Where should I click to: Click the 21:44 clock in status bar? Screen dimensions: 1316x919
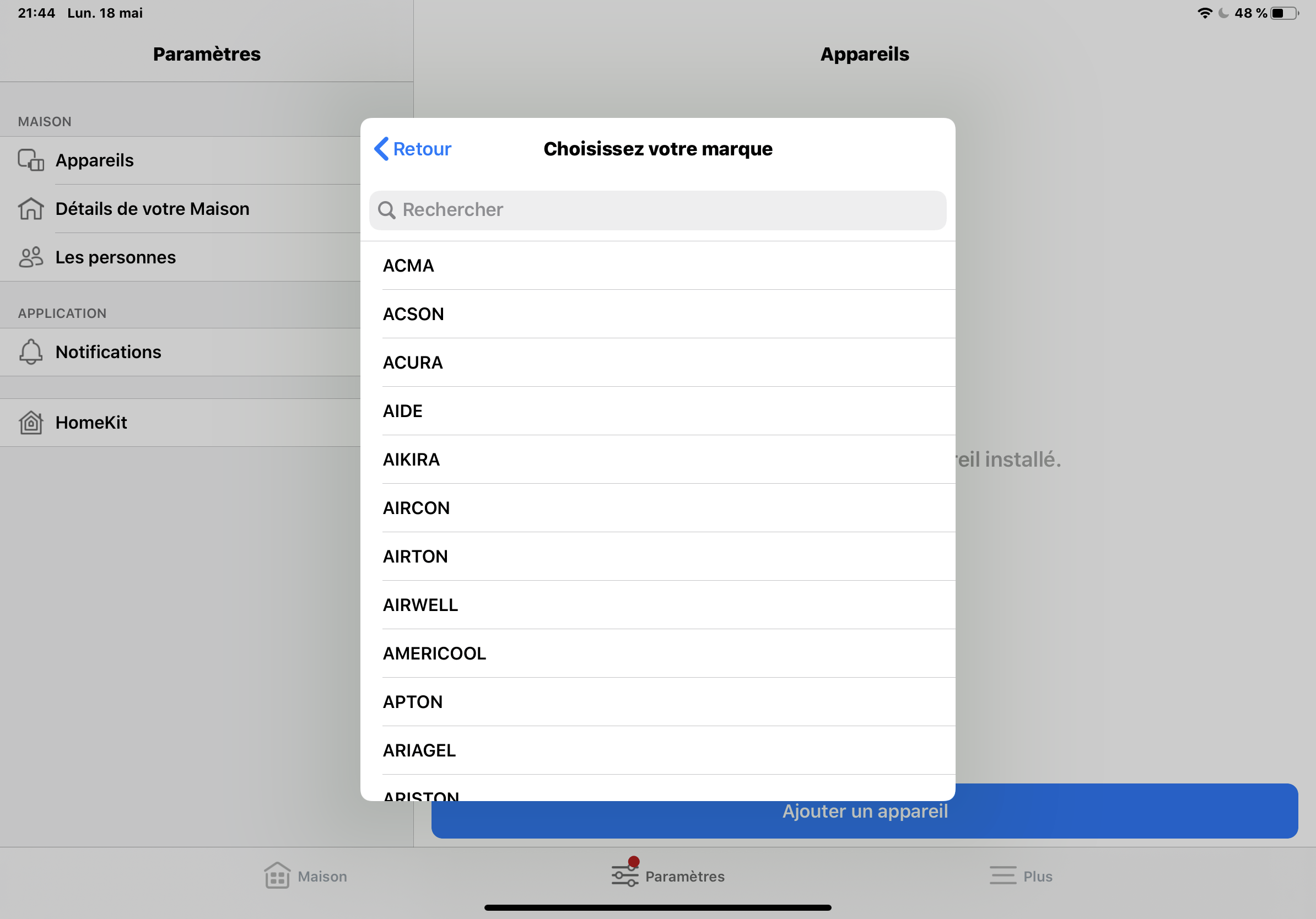(x=37, y=13)
